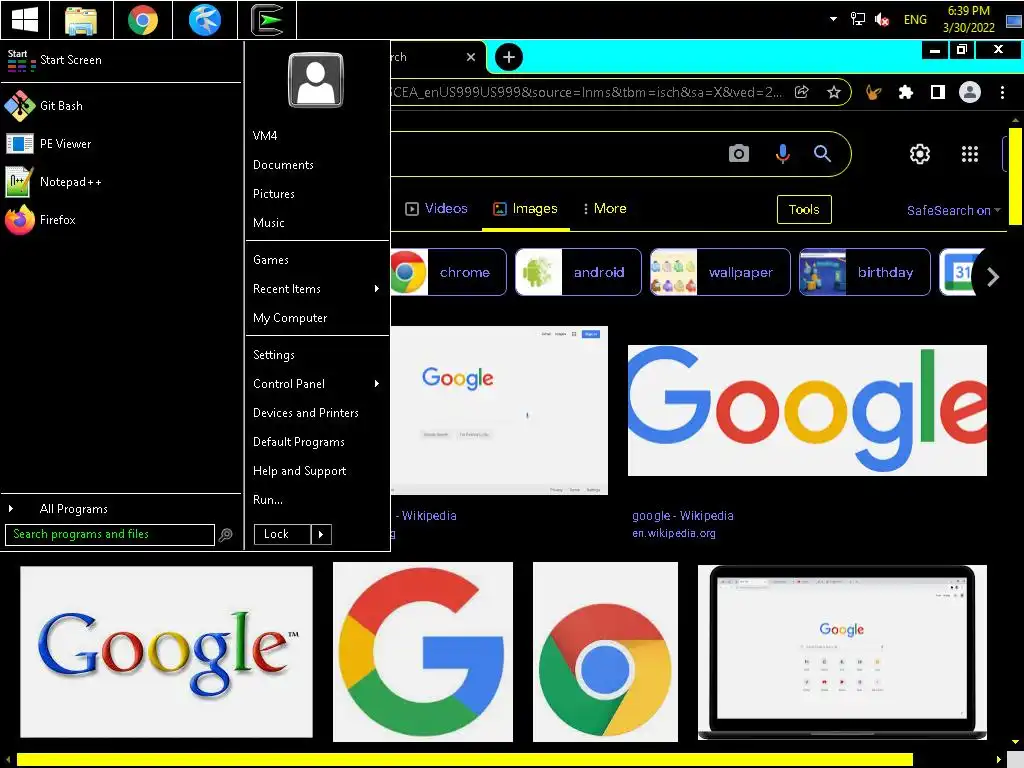This screenshot has width=1024, height=768.
Task: Click the Search programs and files box
Action: tap(110, 534)
